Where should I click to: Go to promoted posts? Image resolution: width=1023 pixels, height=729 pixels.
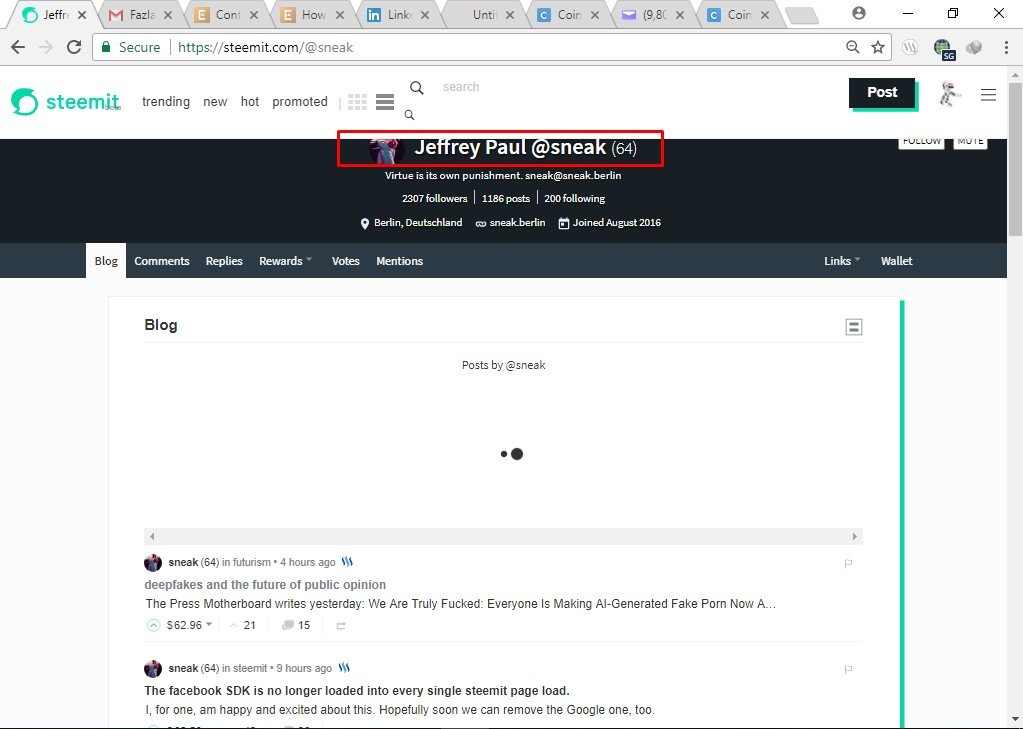point(299,102)
